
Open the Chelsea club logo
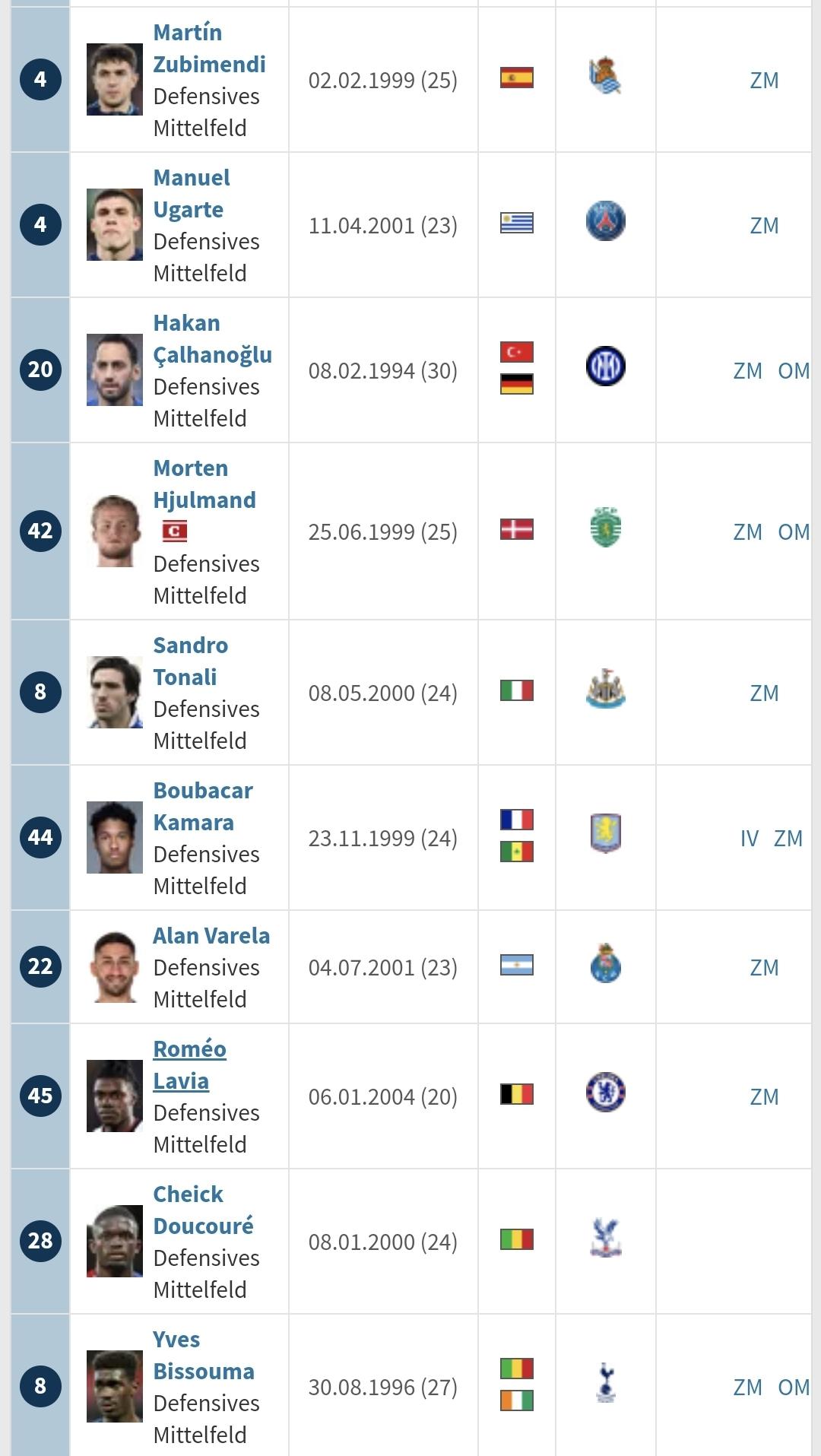coord(605,1093)
